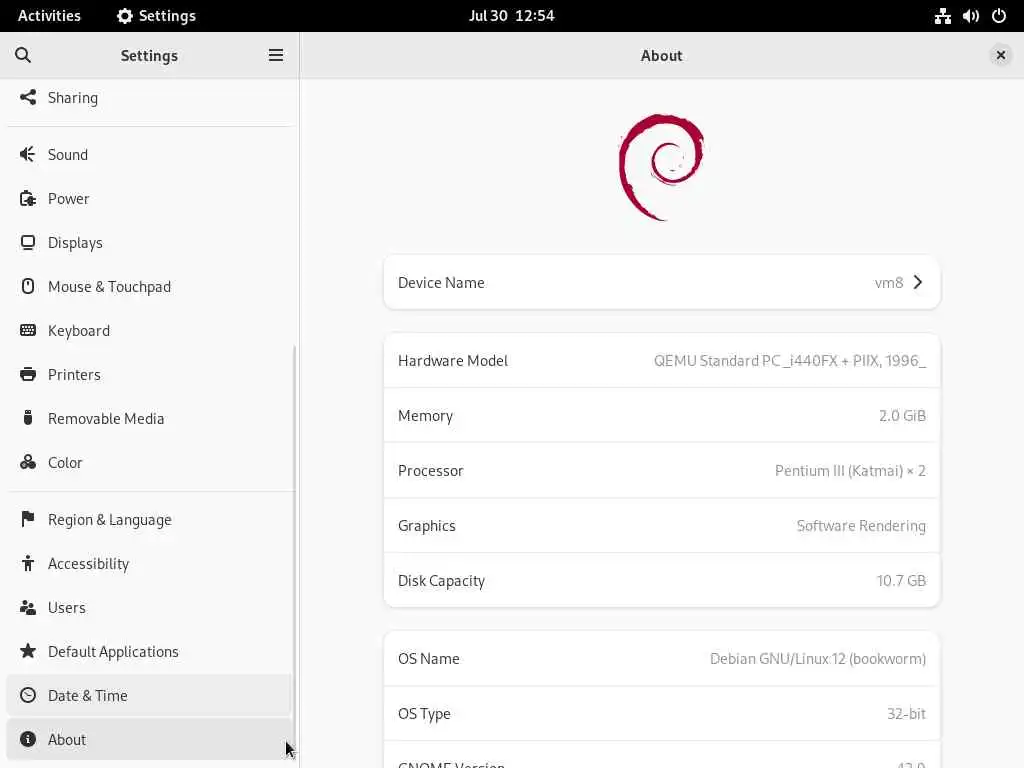Click the Activities button
The height and width of the screenshot is (768, 1024).
point(49,16)
